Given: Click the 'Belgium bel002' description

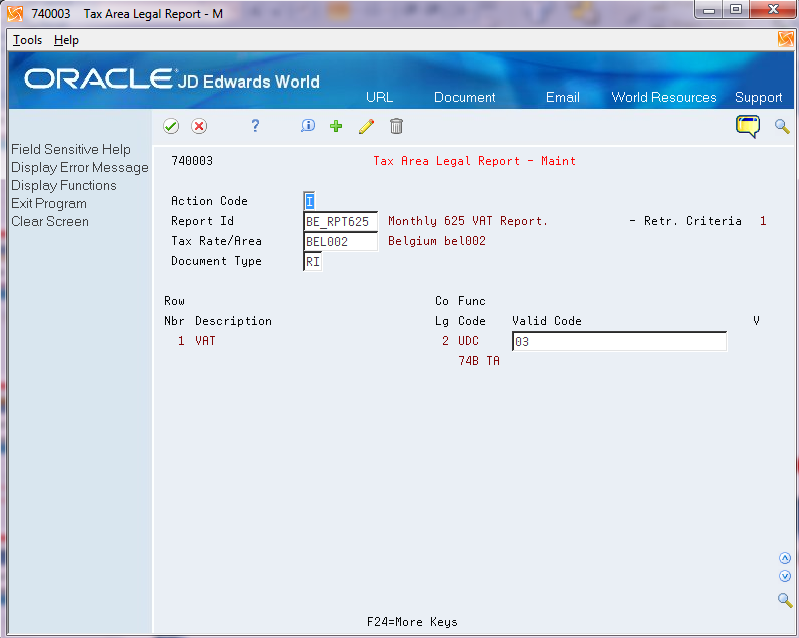Looking at the screenshot, I should (437, 241).
